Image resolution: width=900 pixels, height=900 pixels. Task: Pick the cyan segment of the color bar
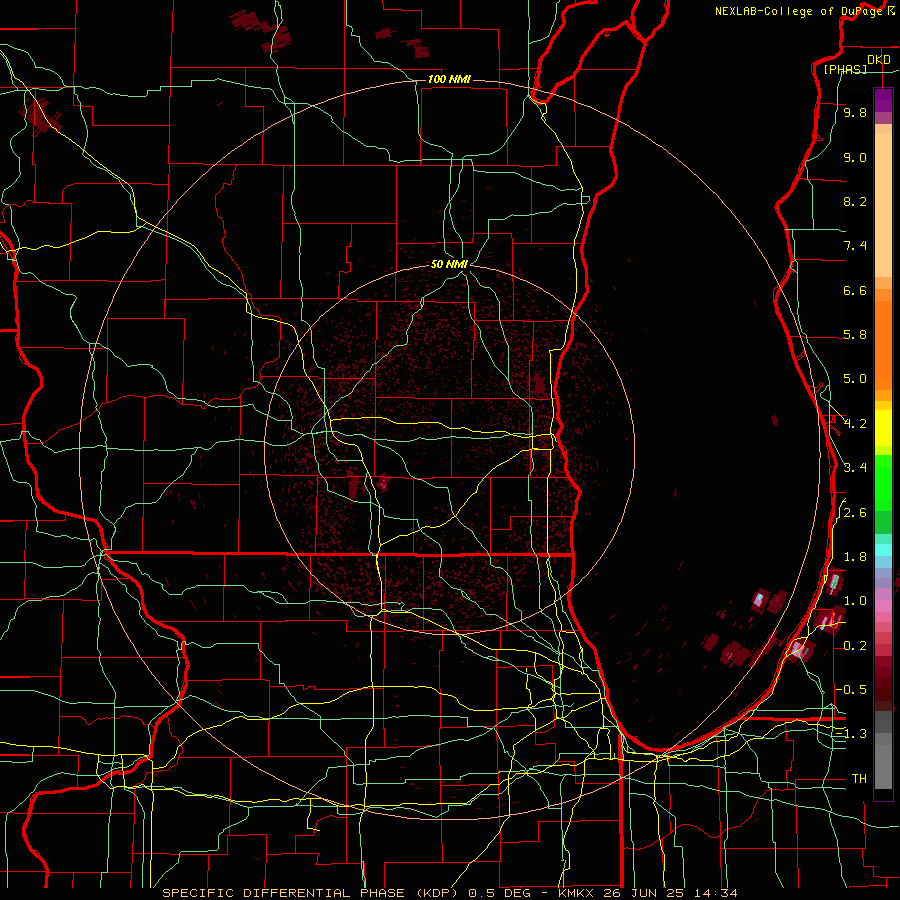(x=883, y=550)
